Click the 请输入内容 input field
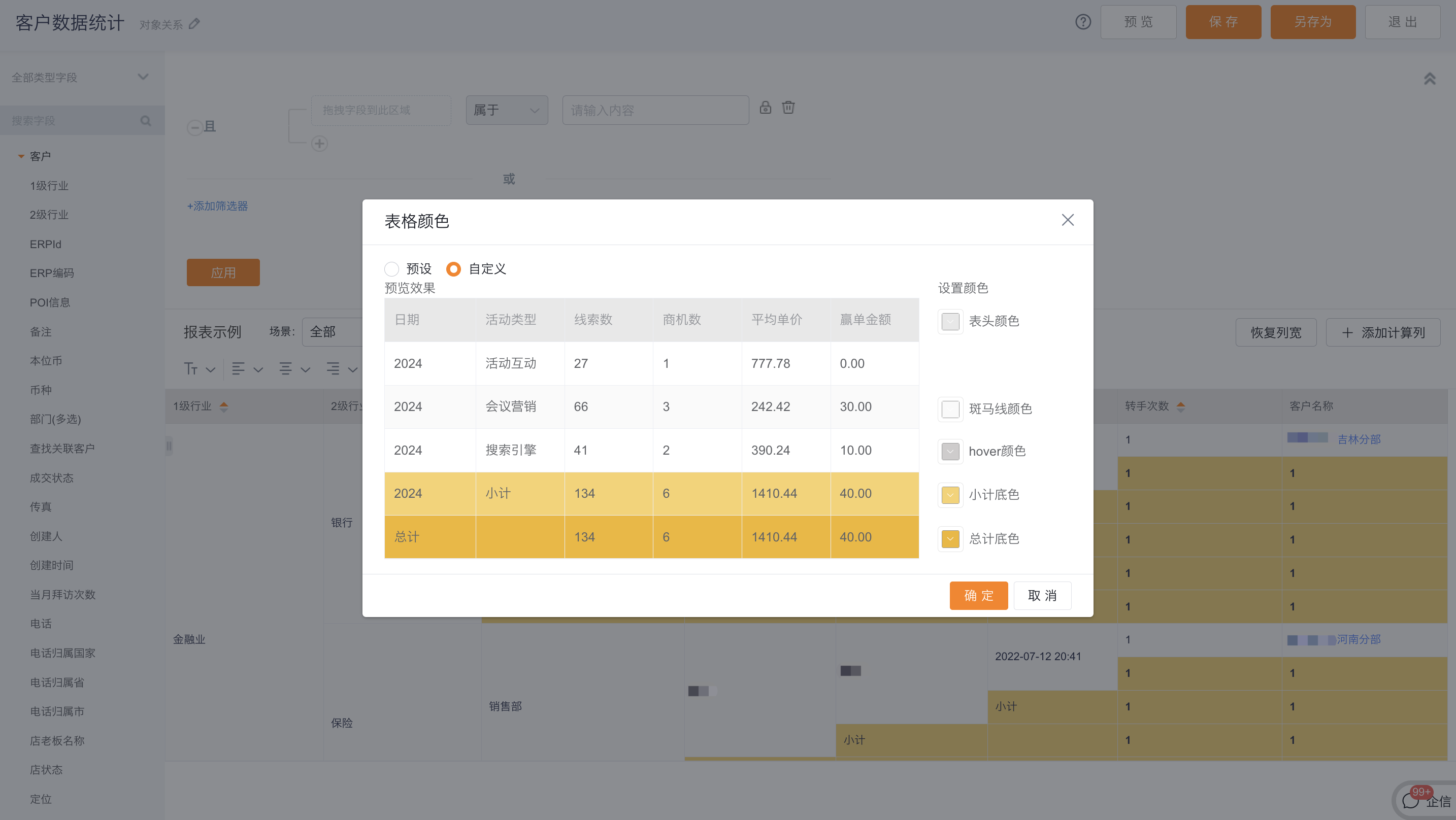This screenshot has height=820, width=1456. click(x=655, y=110)
